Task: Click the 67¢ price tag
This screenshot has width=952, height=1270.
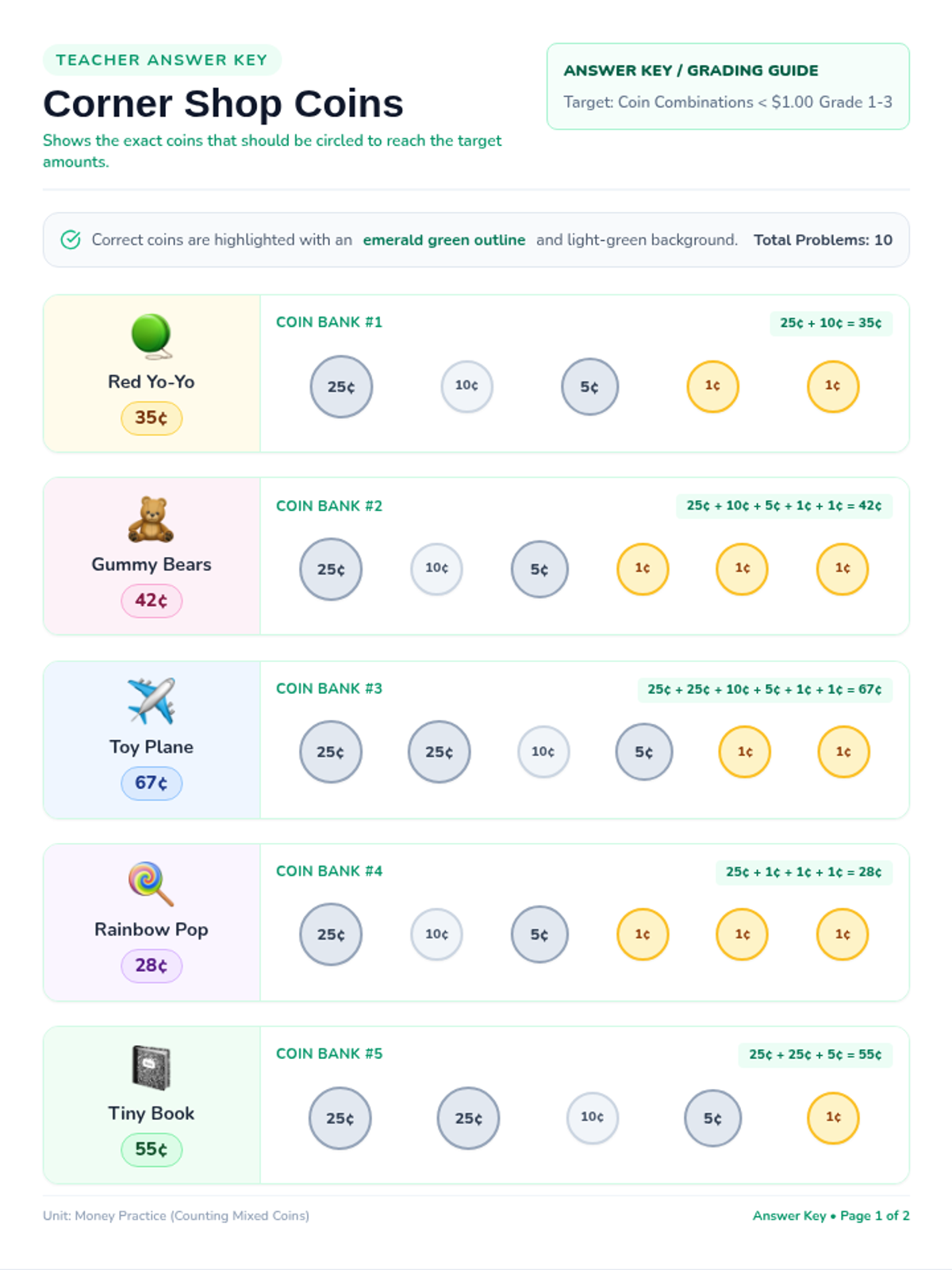Action: (x=152, y=783)
